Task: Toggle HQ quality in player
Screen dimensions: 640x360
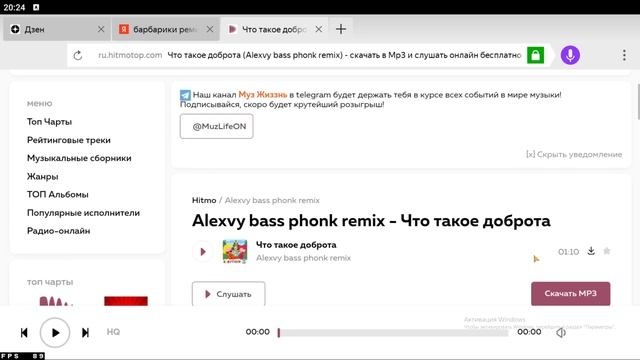Action: (x=113, y=332)
